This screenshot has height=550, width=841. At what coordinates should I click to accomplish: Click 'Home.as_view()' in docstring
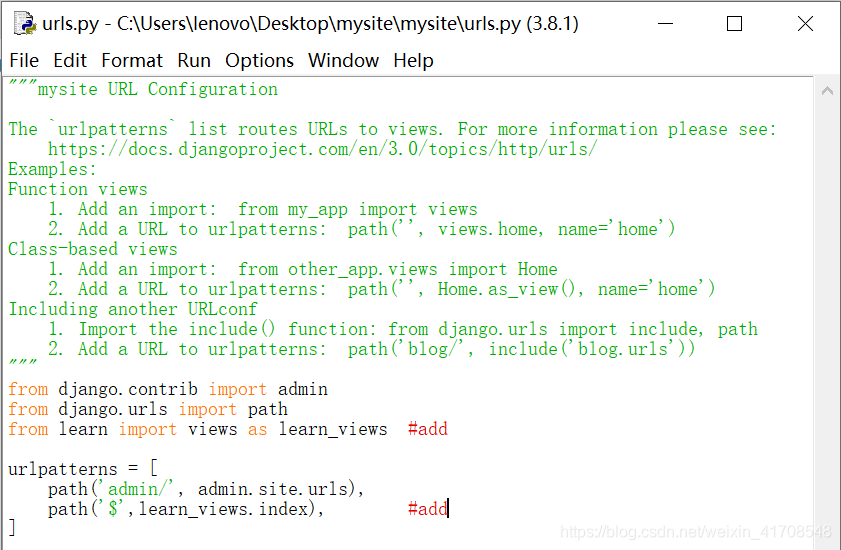click(506, 289)
